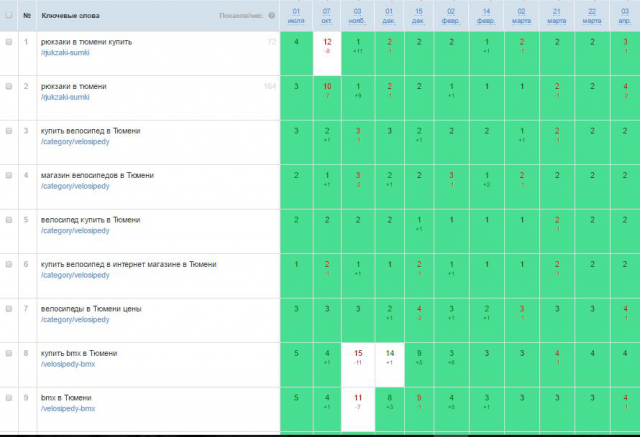Screen dimensions: 640x437
Task: Check the box for row 2 рюкзаки в тюмени
Action: click(x=9, y=86)
